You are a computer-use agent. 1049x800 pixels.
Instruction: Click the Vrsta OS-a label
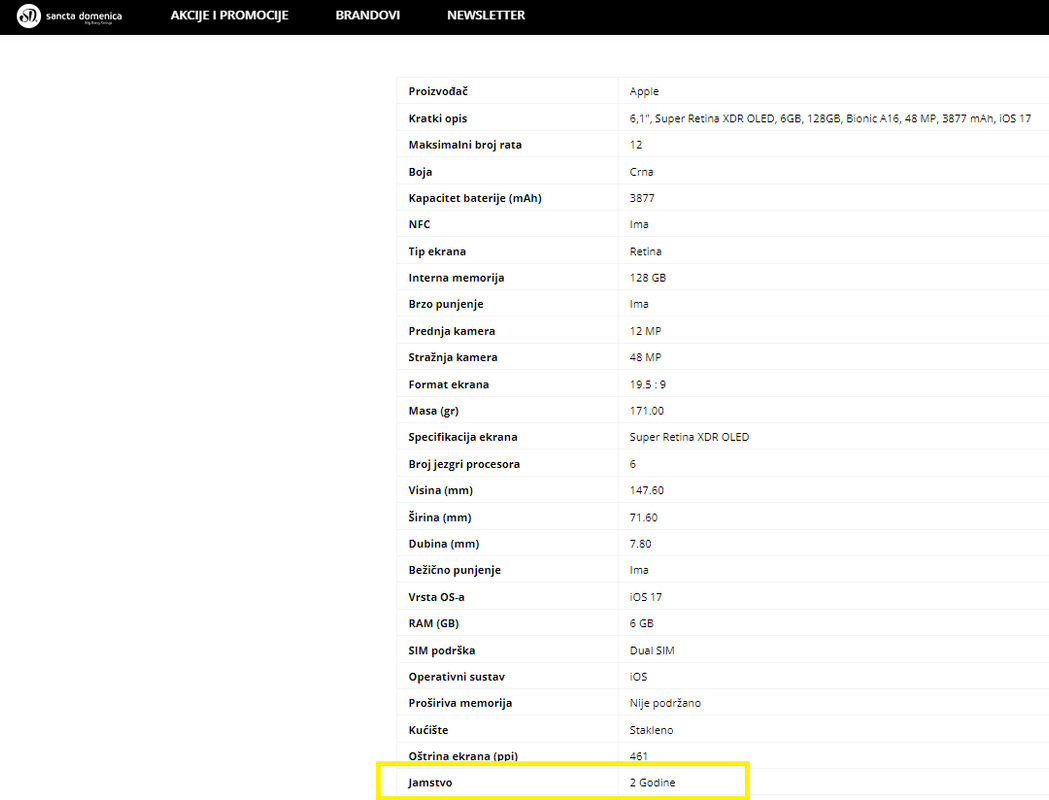[x=436, y=597]
